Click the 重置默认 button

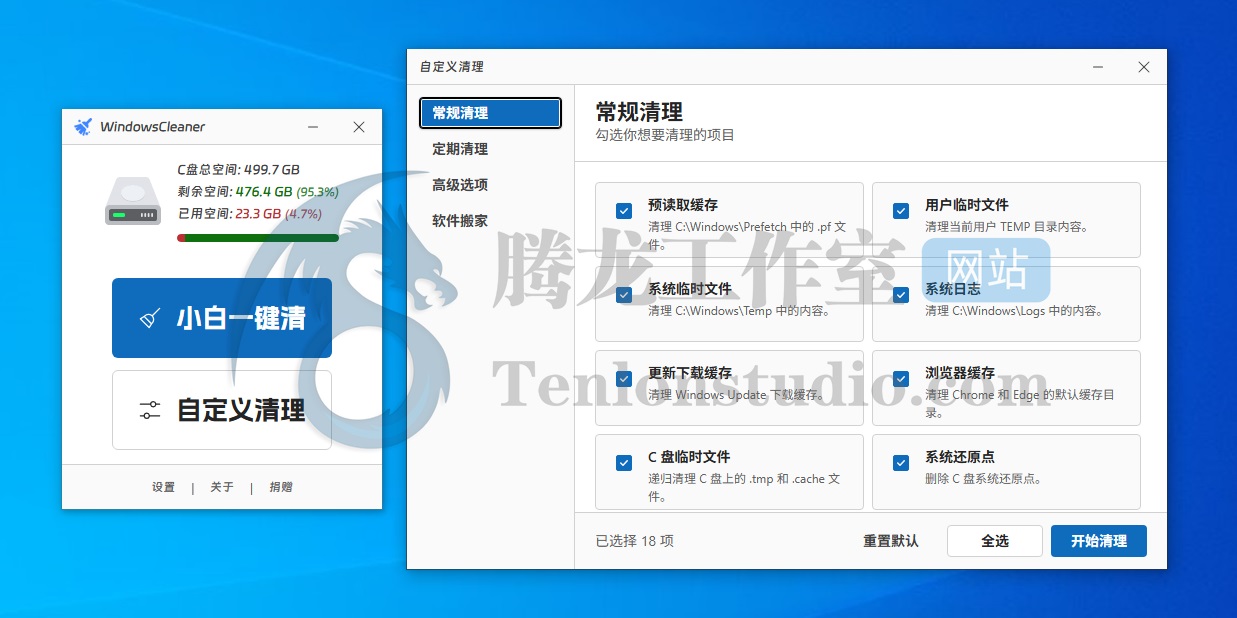(891, 541)
